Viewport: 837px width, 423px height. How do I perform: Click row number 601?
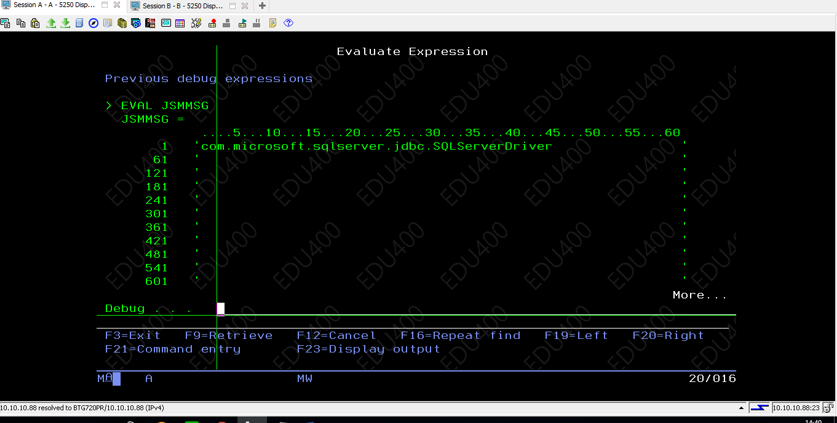pos(156,281)
